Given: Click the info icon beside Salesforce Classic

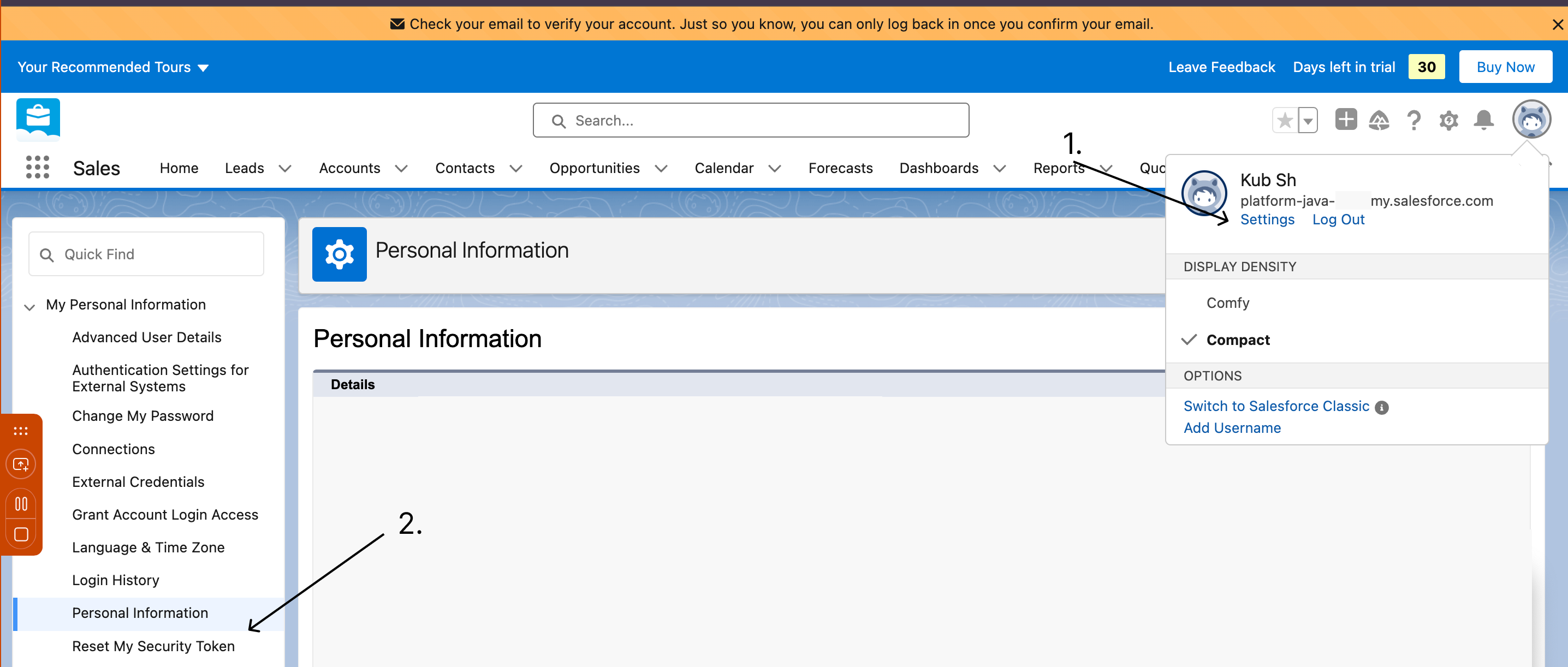Looking at the screenshot, I should [1382, 408].
